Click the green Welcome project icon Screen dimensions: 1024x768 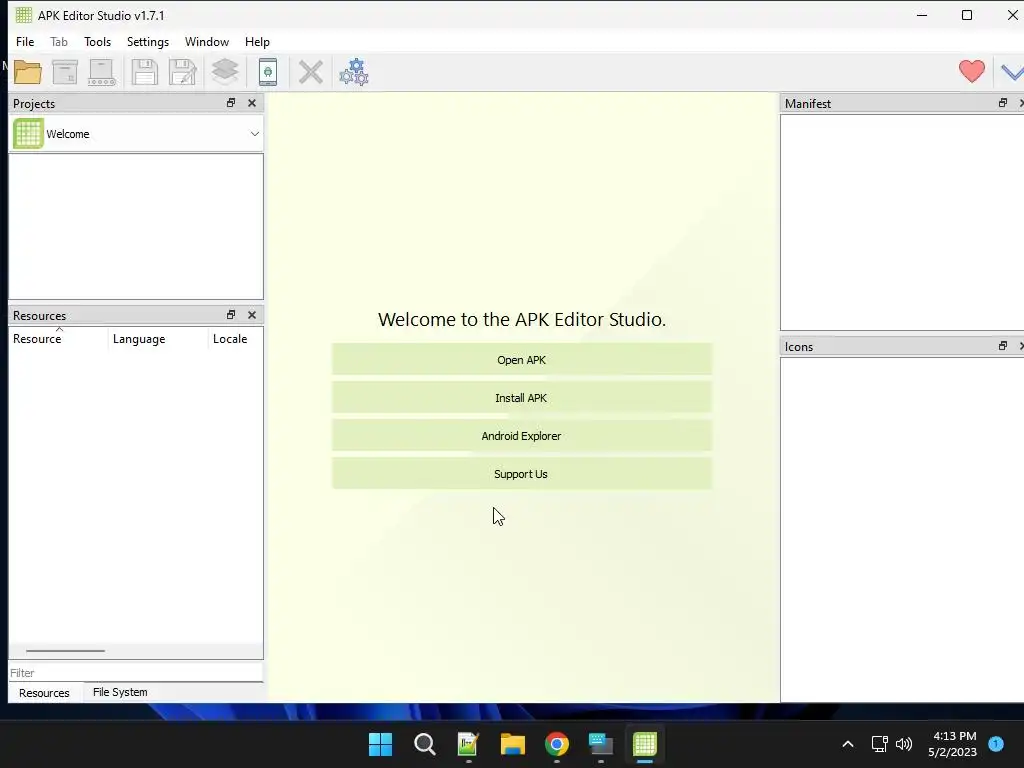point(28,134)
